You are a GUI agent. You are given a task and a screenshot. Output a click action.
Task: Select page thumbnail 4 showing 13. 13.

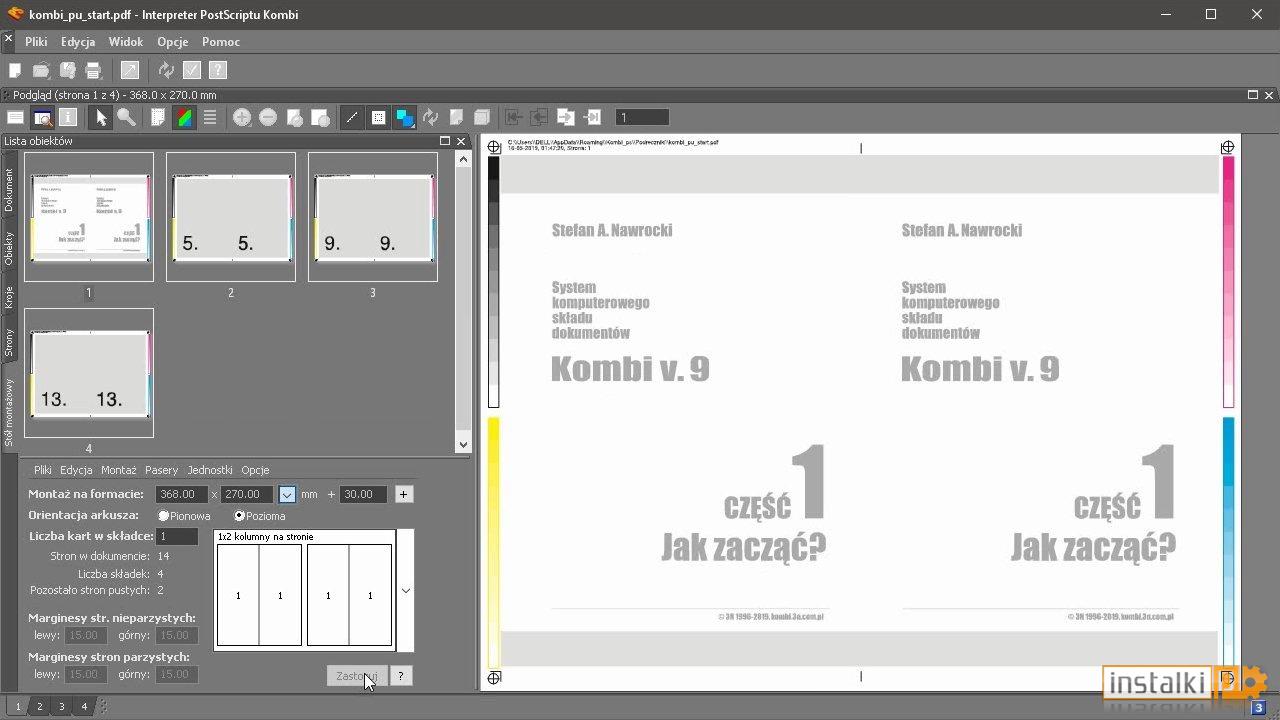pos(89,373)
